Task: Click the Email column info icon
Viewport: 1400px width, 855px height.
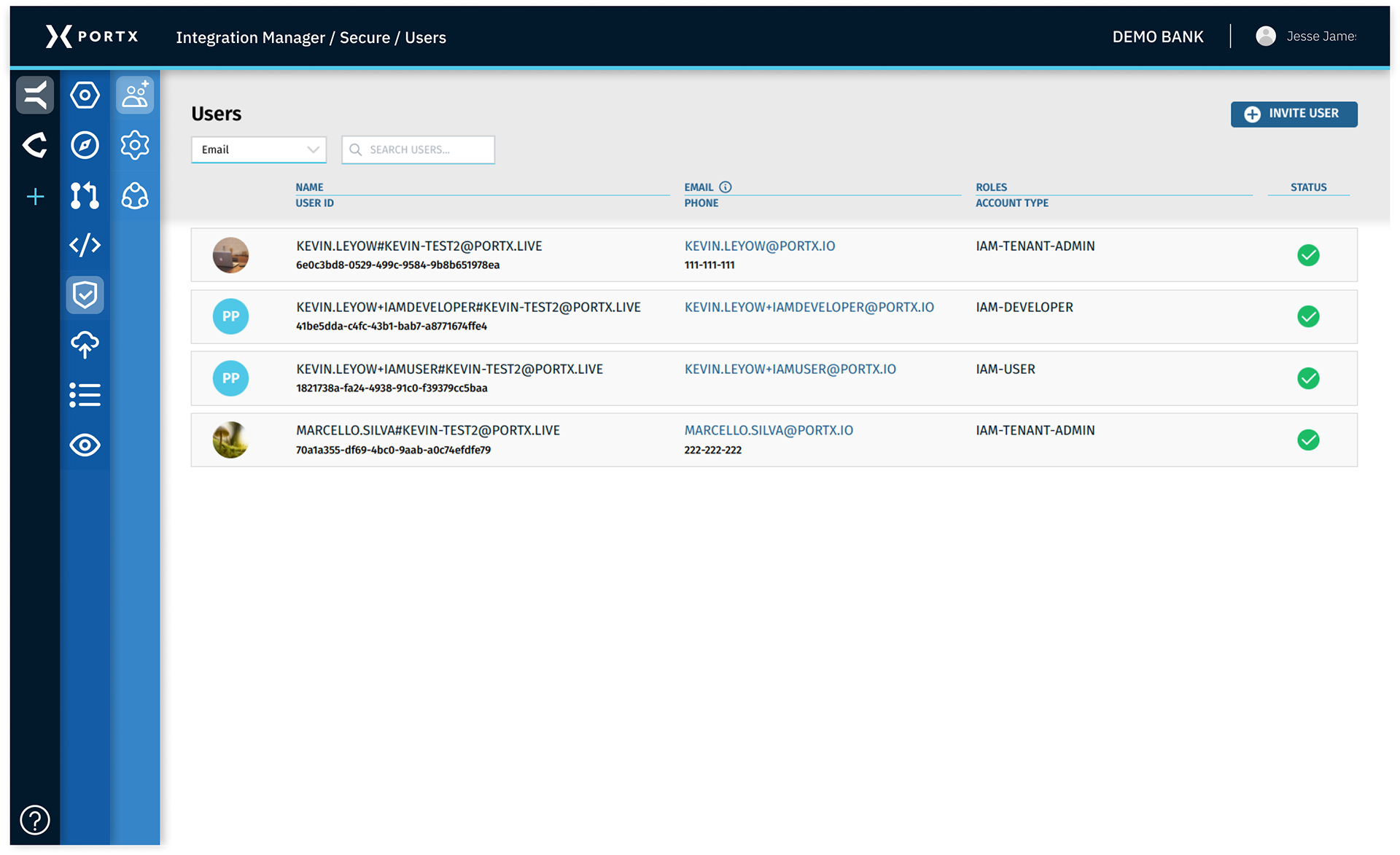Action: click(726, 187)
